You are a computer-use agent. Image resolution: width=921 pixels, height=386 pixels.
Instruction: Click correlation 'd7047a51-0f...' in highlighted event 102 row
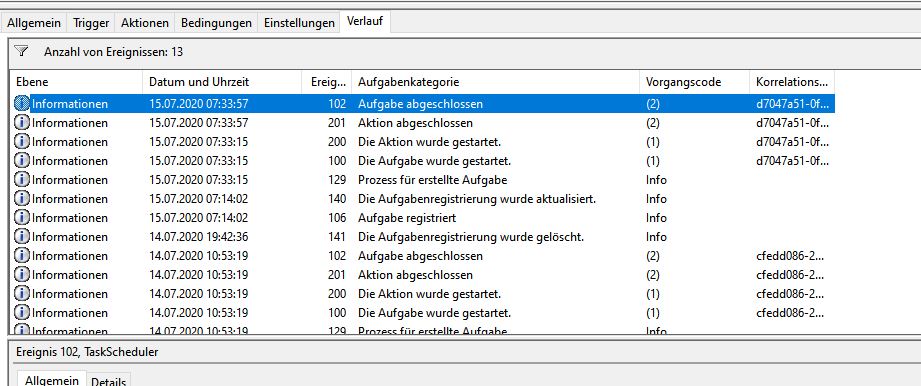click(x=792, y=104)
